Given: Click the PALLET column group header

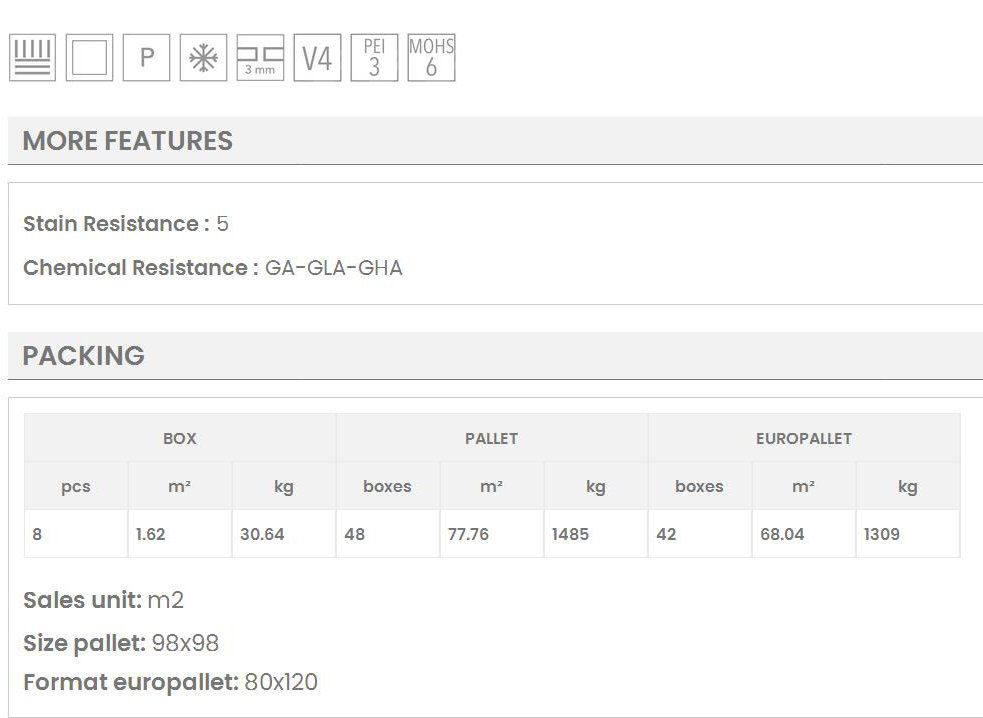Looking at the screenshot, I should point(491,438).
